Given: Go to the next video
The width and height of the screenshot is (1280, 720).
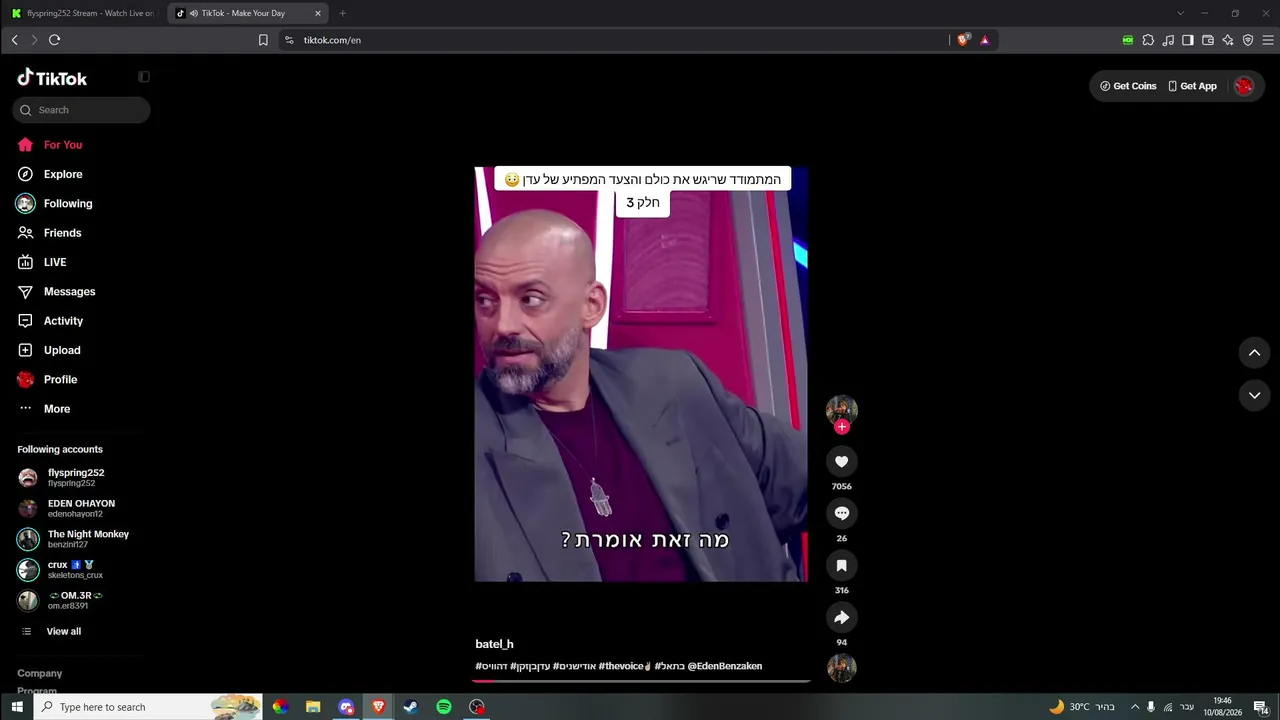Looking at the screenshot, I should pos(1254,395).
